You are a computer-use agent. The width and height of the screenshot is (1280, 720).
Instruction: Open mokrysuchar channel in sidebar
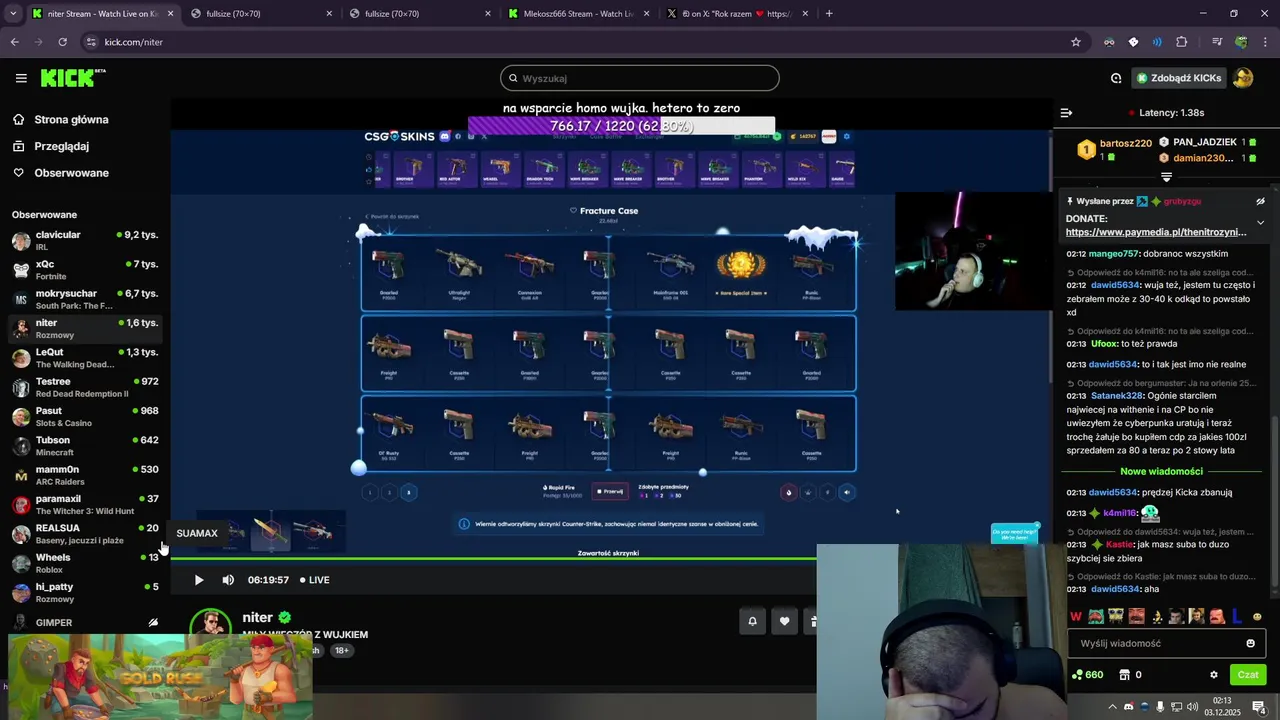85,299
